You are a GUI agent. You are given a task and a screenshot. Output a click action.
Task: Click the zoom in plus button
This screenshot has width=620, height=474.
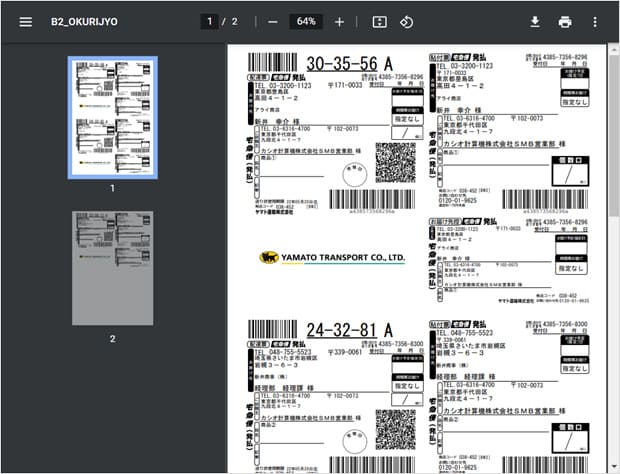339,22
